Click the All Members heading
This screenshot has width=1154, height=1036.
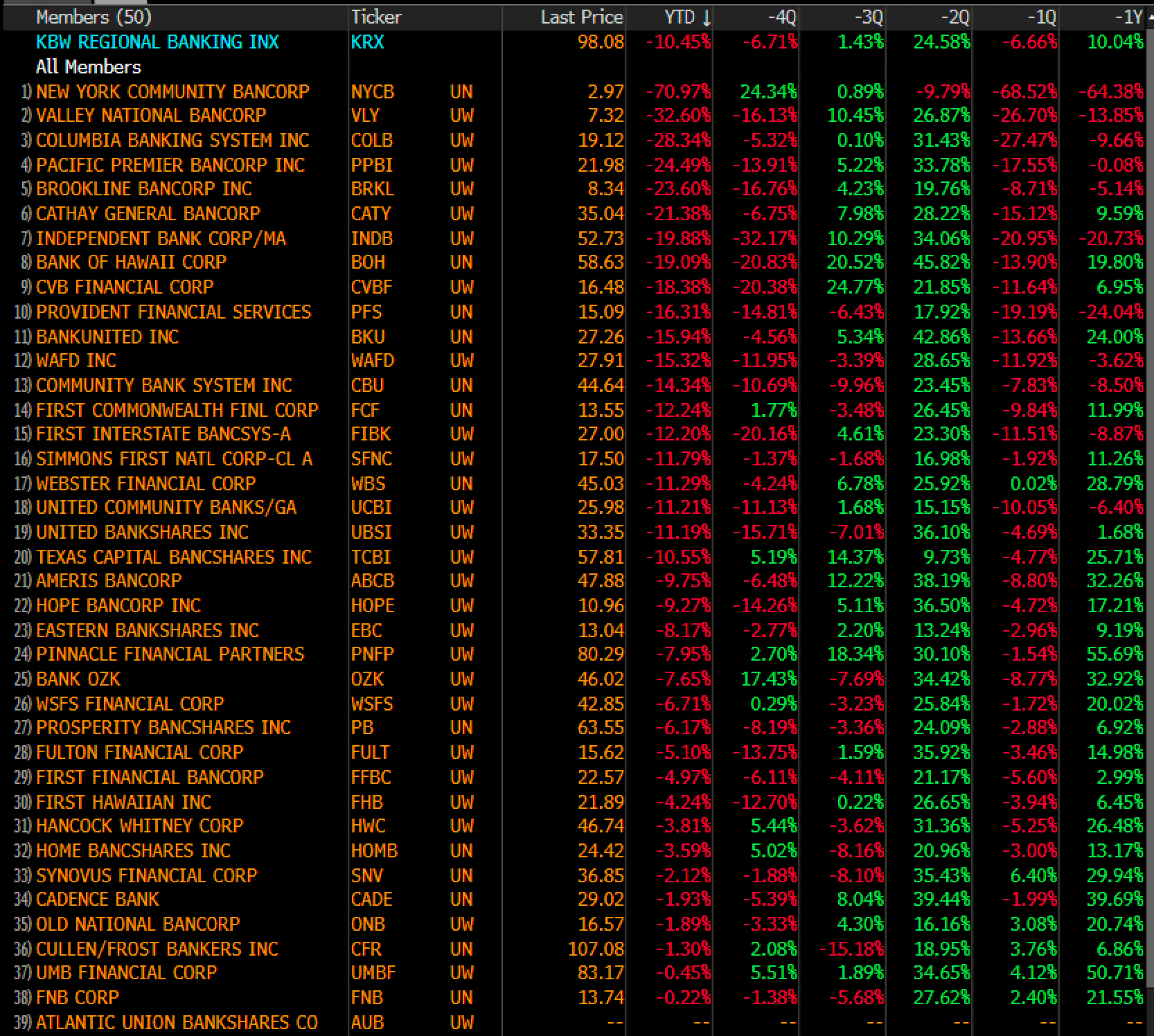click(89, 67)
